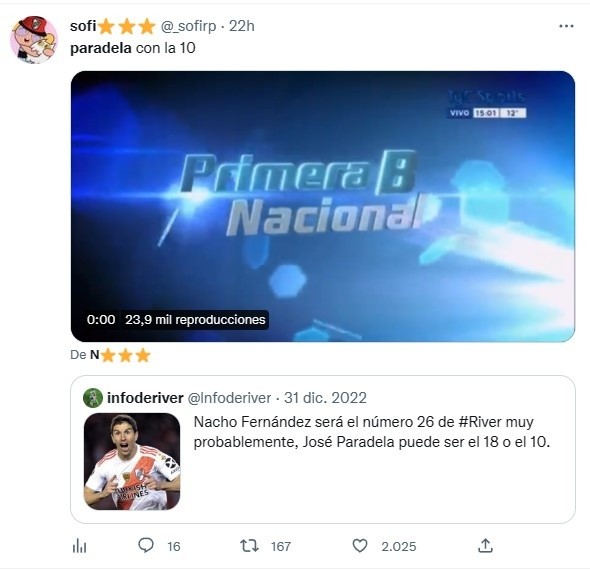Play the Primera B Nacional video

click(x=323, y=206)
